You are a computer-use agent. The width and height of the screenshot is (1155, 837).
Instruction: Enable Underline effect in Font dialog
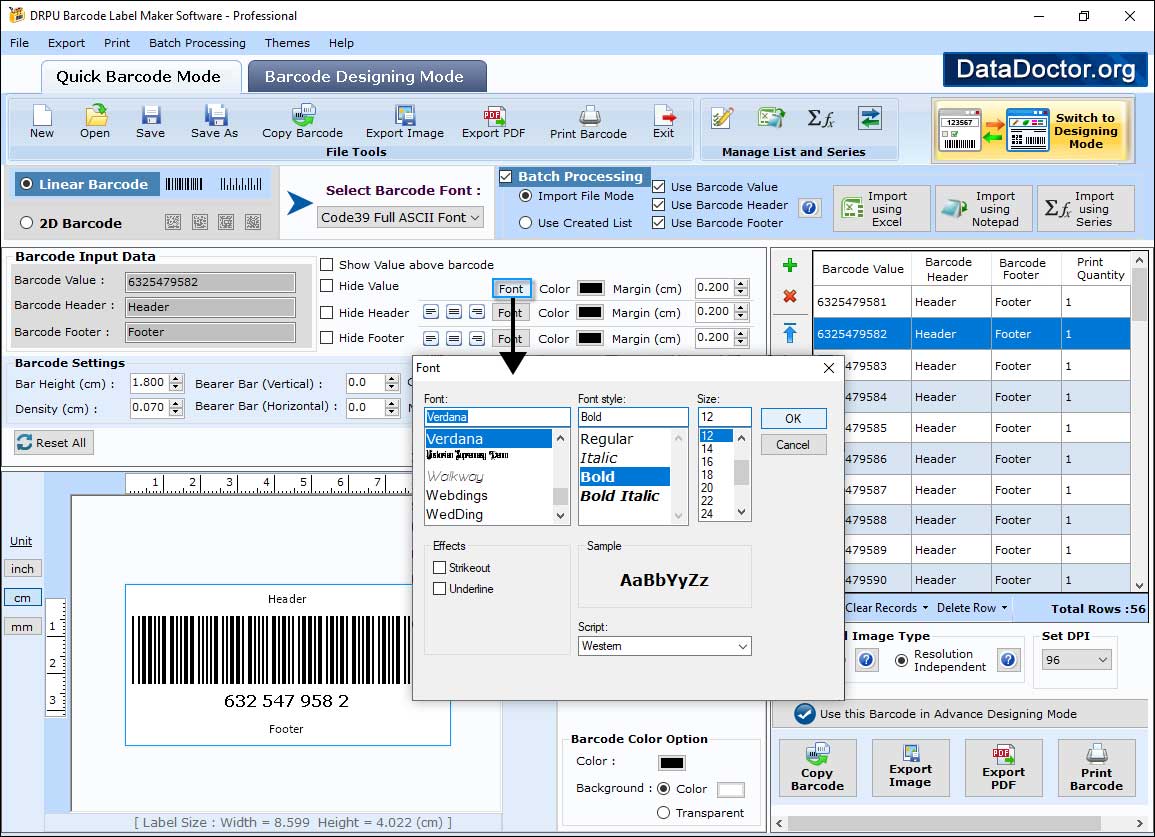click(440, 588)
